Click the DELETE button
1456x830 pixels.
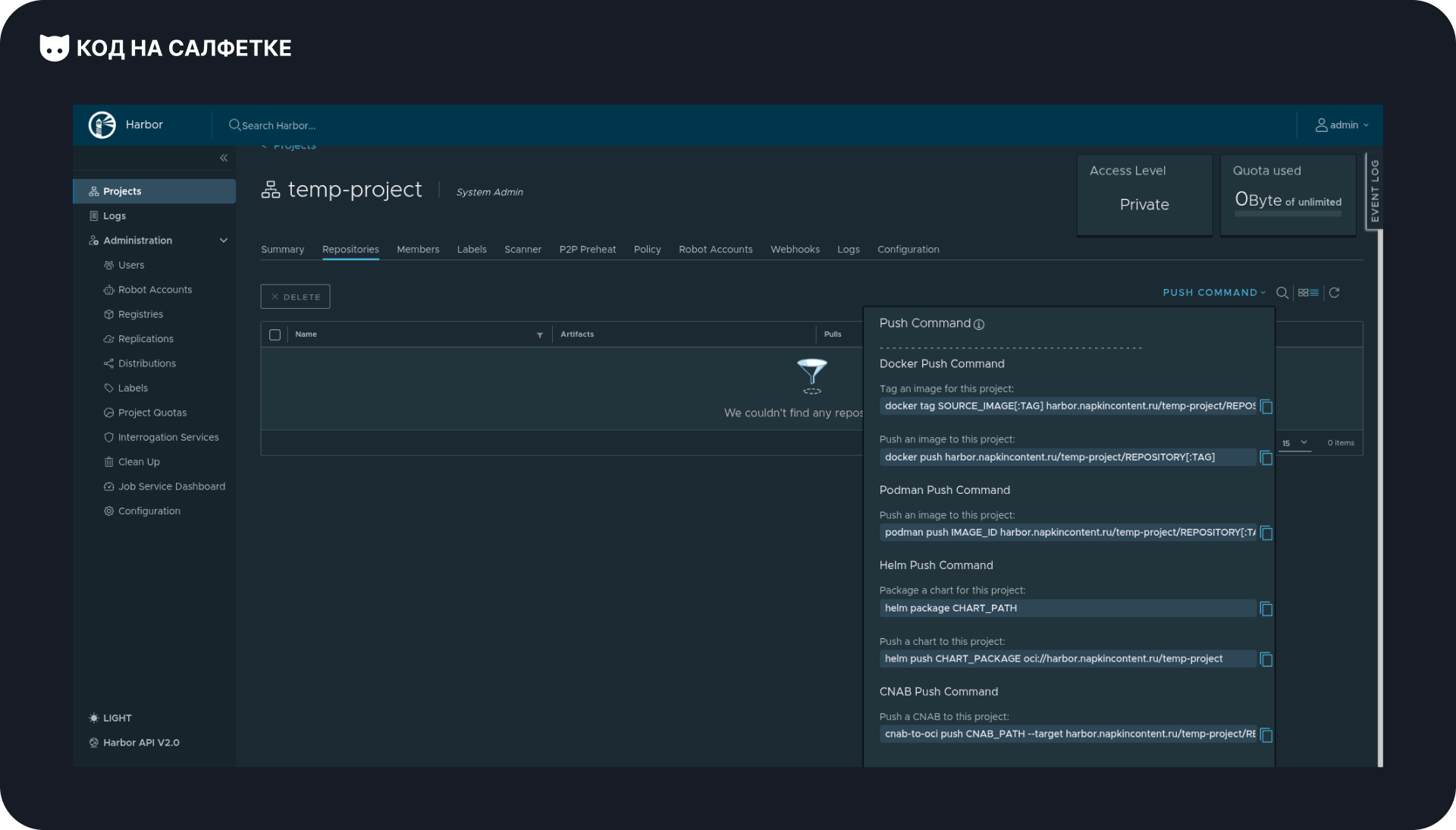[x=295, y=297]
